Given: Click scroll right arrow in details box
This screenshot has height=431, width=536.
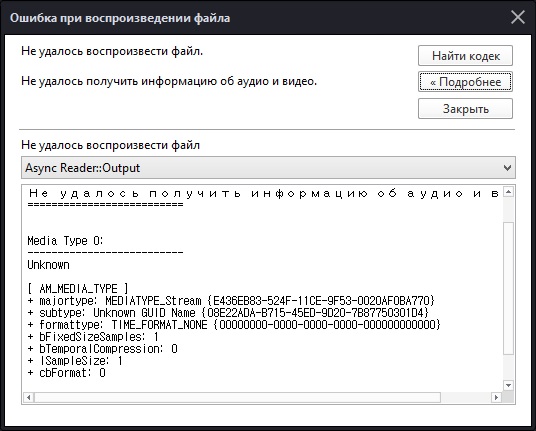Looking at the screenshot, I should point(496,398).
